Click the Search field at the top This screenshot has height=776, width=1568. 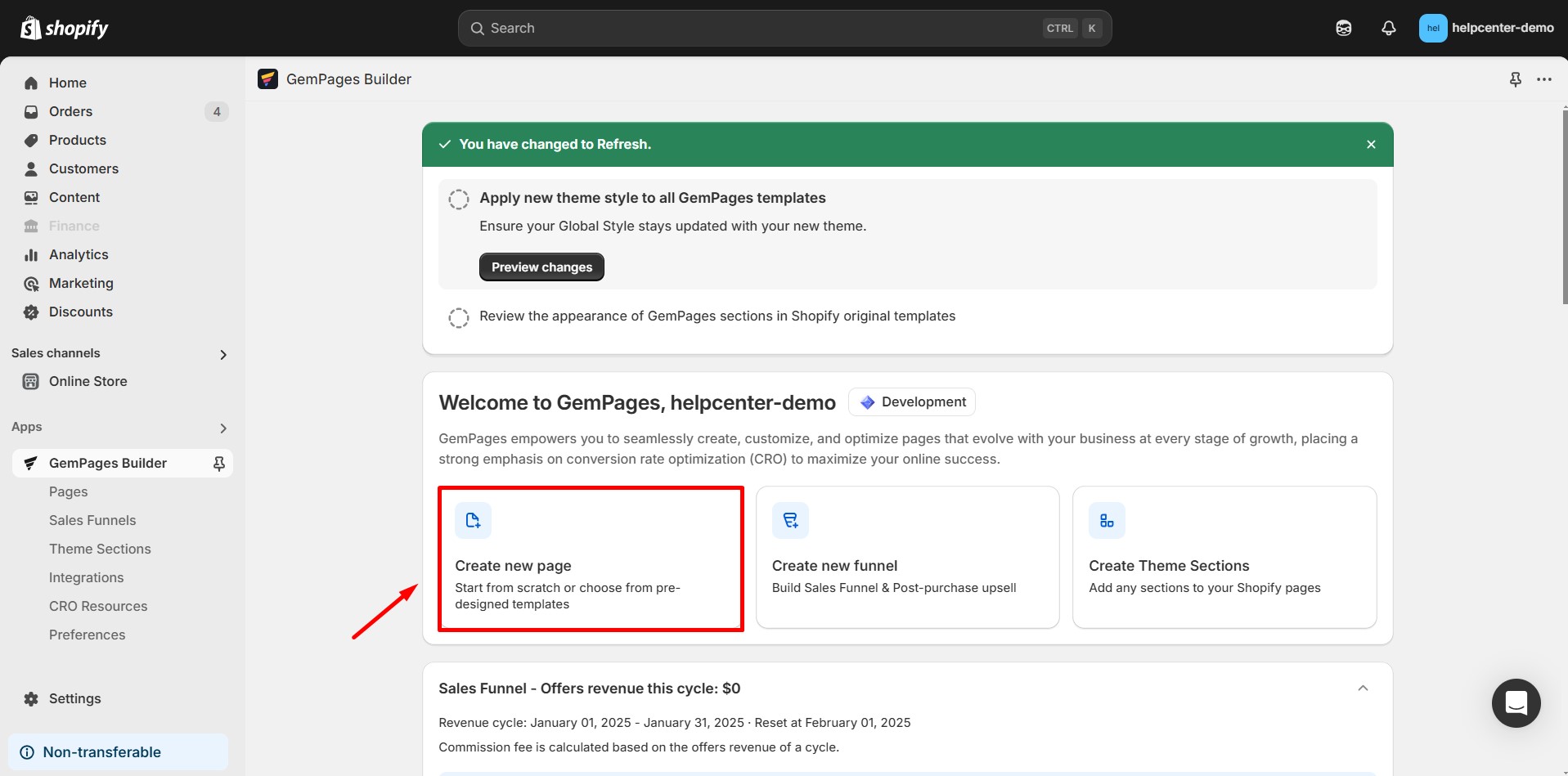click(x=784, y=27)
